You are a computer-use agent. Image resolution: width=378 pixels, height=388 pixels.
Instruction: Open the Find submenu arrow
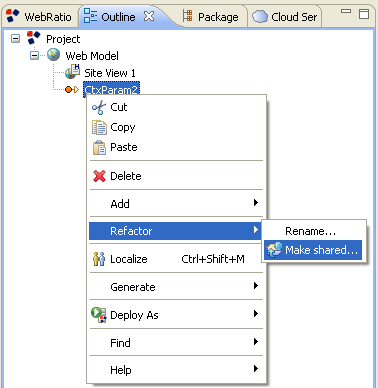coord(256,342)
